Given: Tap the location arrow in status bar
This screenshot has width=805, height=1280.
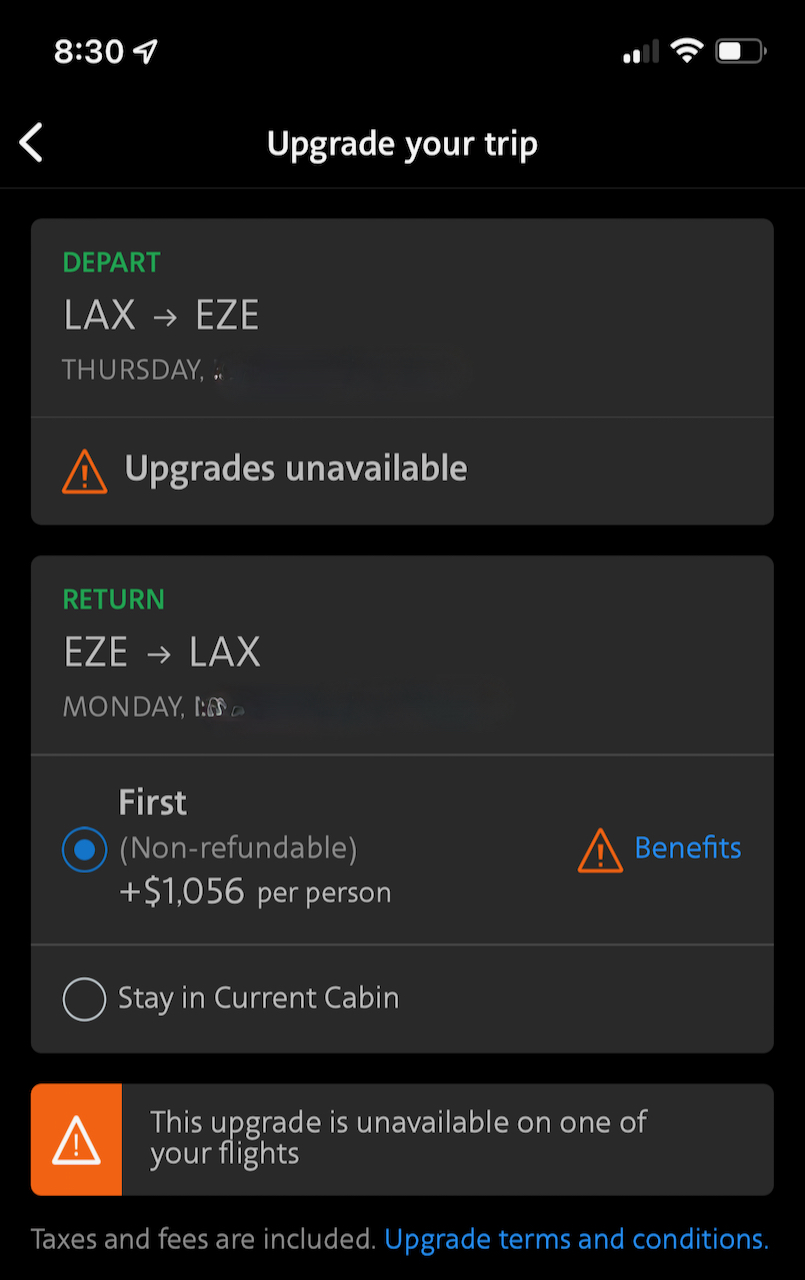Looking at the screenshot, I should [146, 52].
